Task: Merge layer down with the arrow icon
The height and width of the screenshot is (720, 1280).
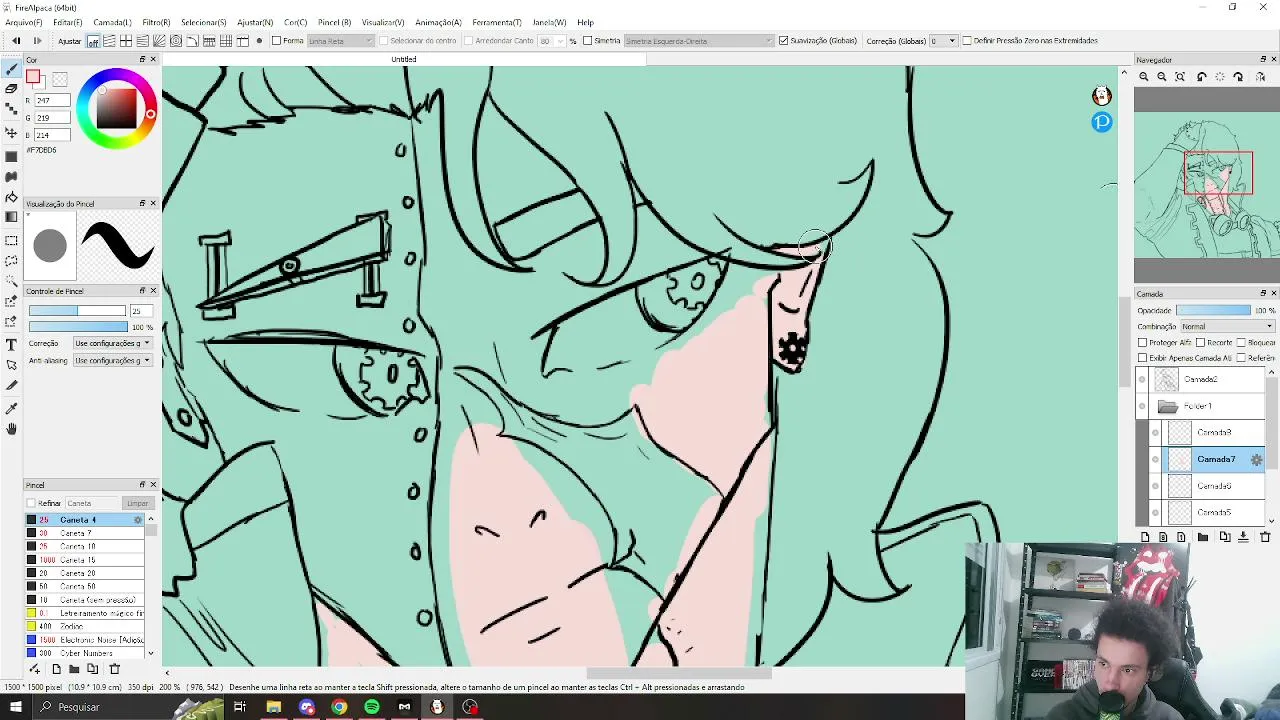Action: coord(1243,537)
